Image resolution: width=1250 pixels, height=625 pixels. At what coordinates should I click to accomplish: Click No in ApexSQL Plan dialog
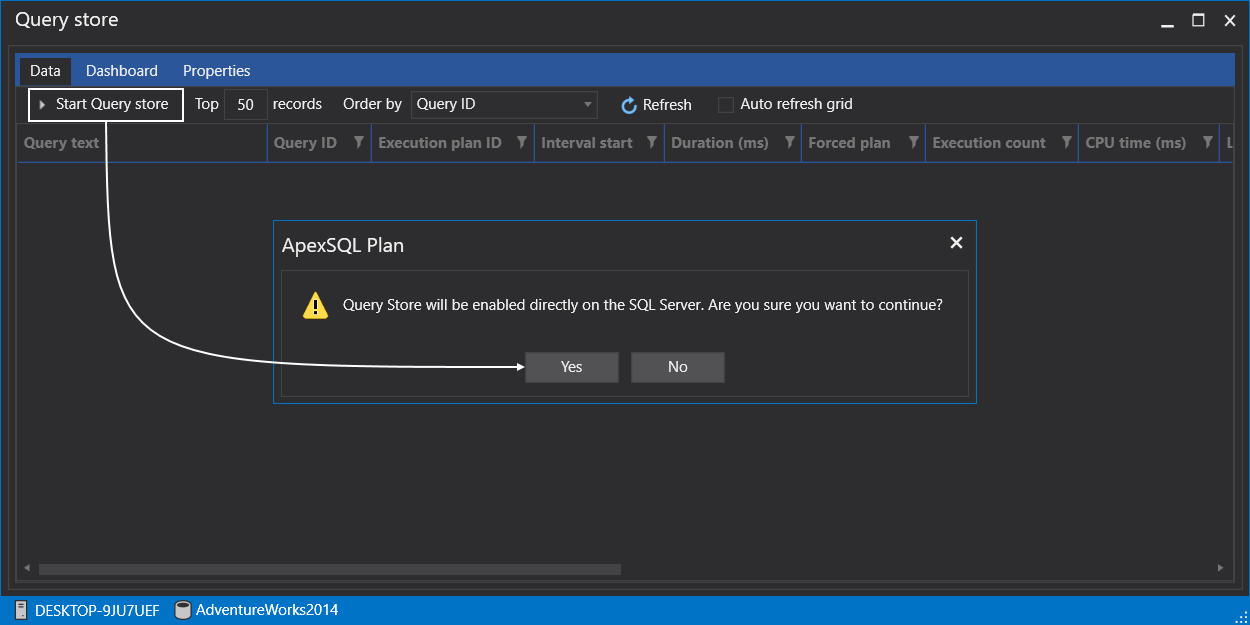coord(678,367)
